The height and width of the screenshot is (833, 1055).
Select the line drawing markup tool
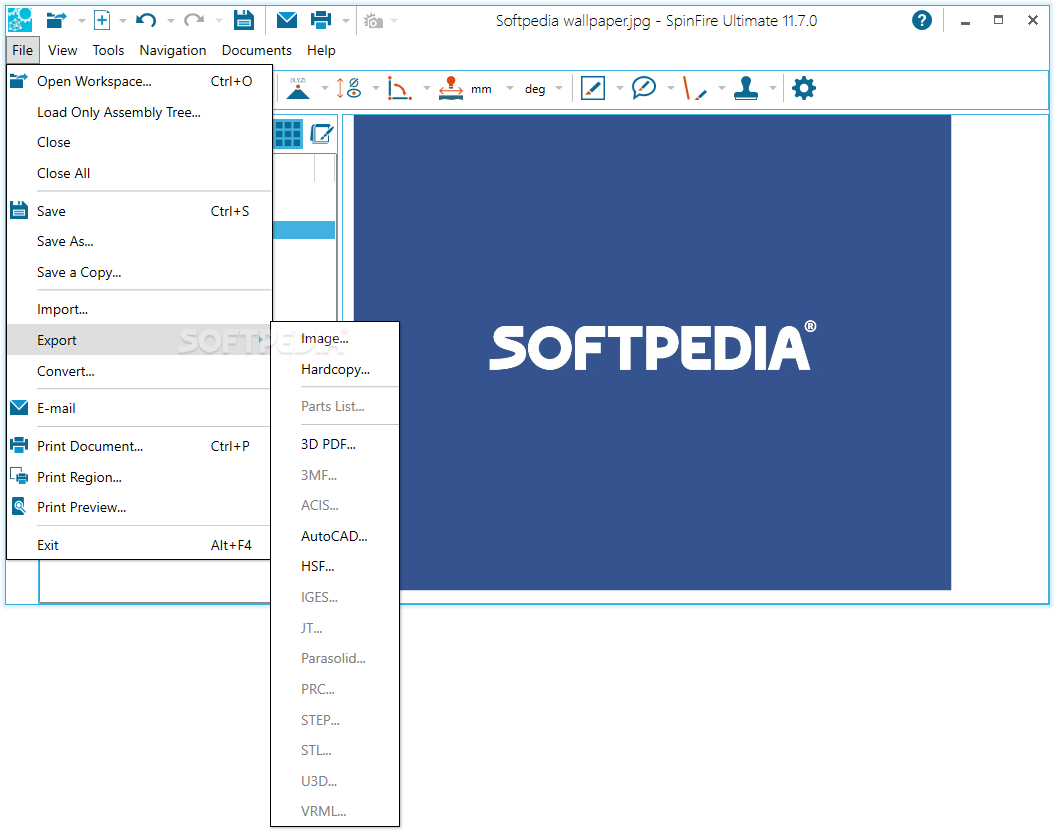coord(694,88)
